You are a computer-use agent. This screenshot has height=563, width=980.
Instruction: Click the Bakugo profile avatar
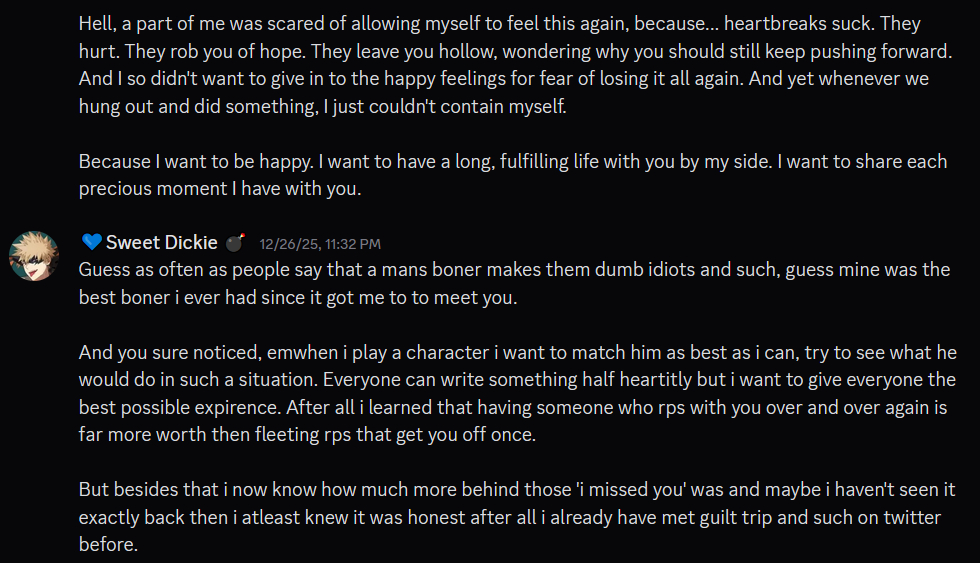click(x=34, y=256)
